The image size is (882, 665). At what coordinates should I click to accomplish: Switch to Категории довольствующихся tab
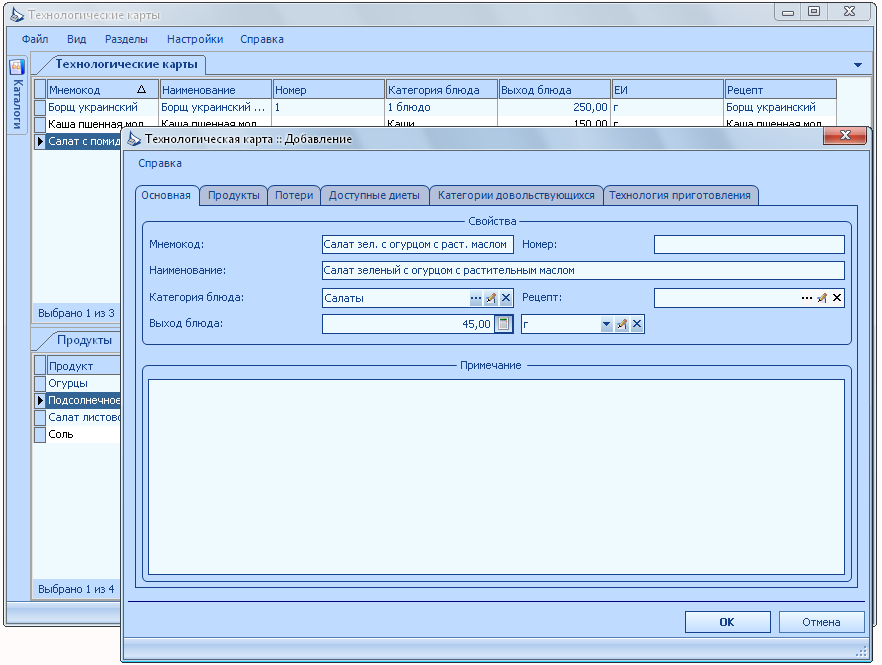click(x=516, y=195)
